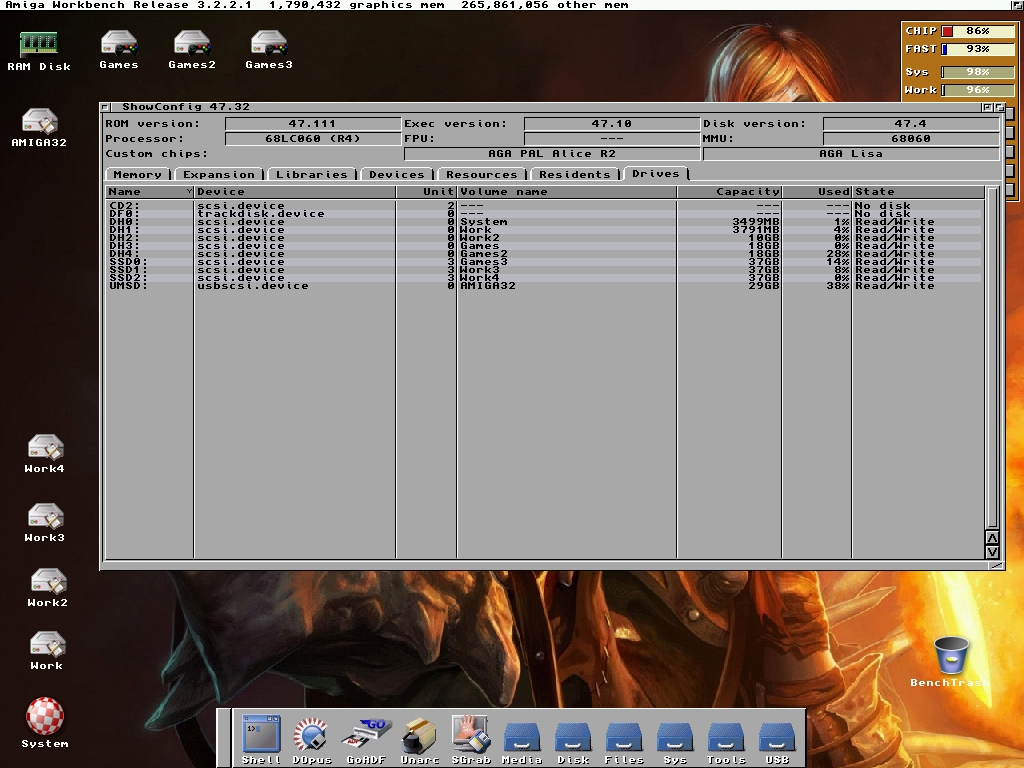Image resolution: width=1024 pixels, height=768 pixels.
Task: Click the Capacity column header
Action: [x=729, y=191]
